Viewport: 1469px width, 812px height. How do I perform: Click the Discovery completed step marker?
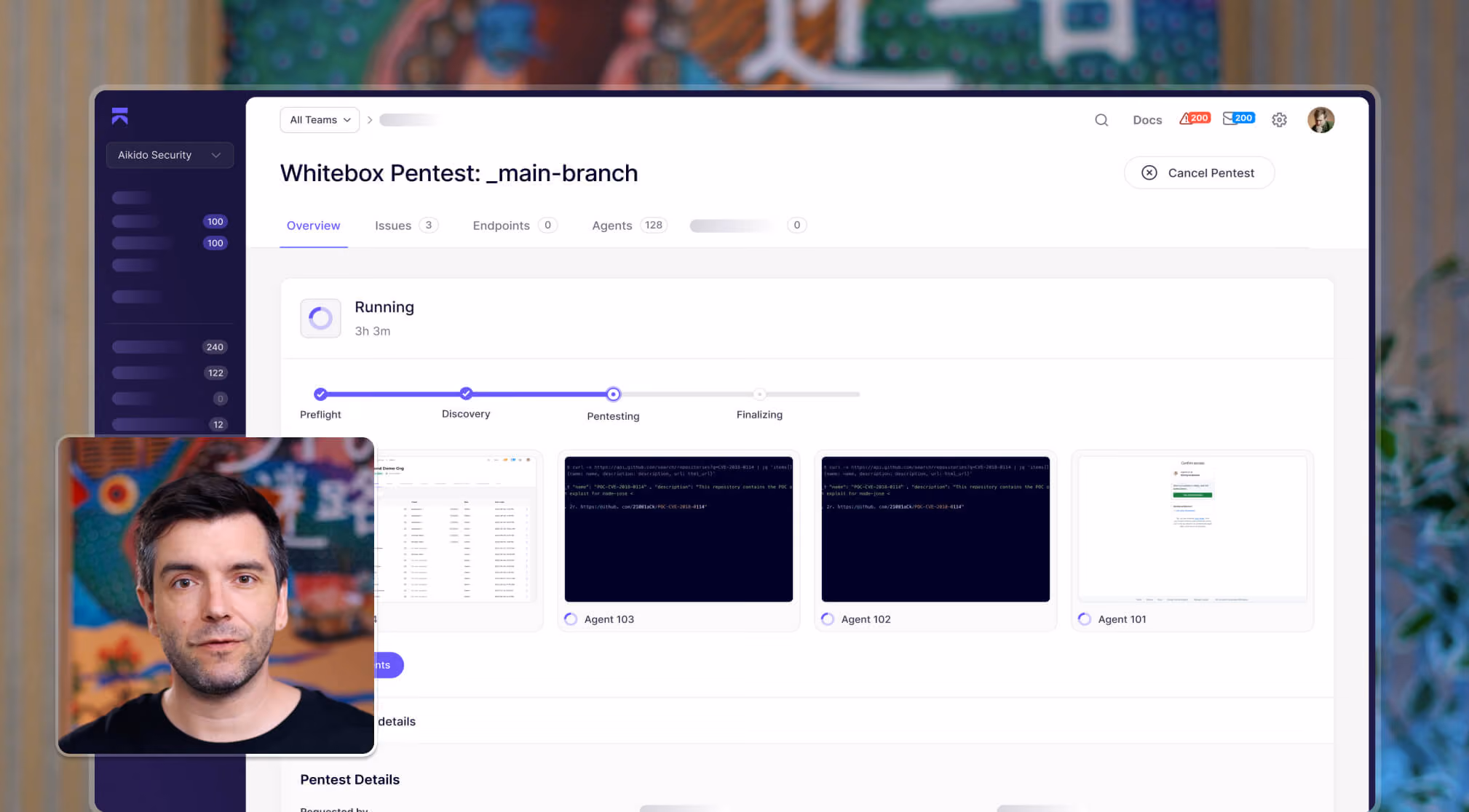[466, 394]
